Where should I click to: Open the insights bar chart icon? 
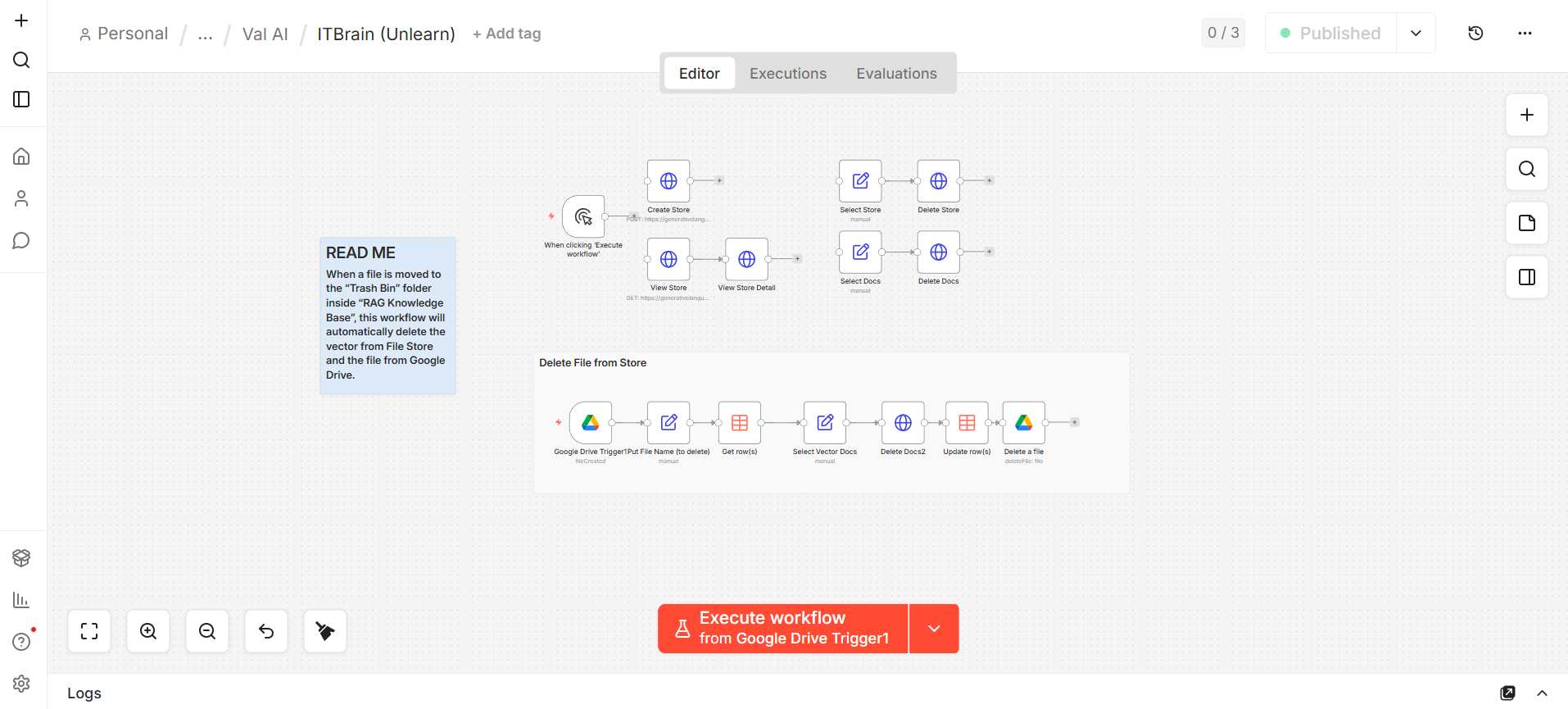tap(22, 600)
